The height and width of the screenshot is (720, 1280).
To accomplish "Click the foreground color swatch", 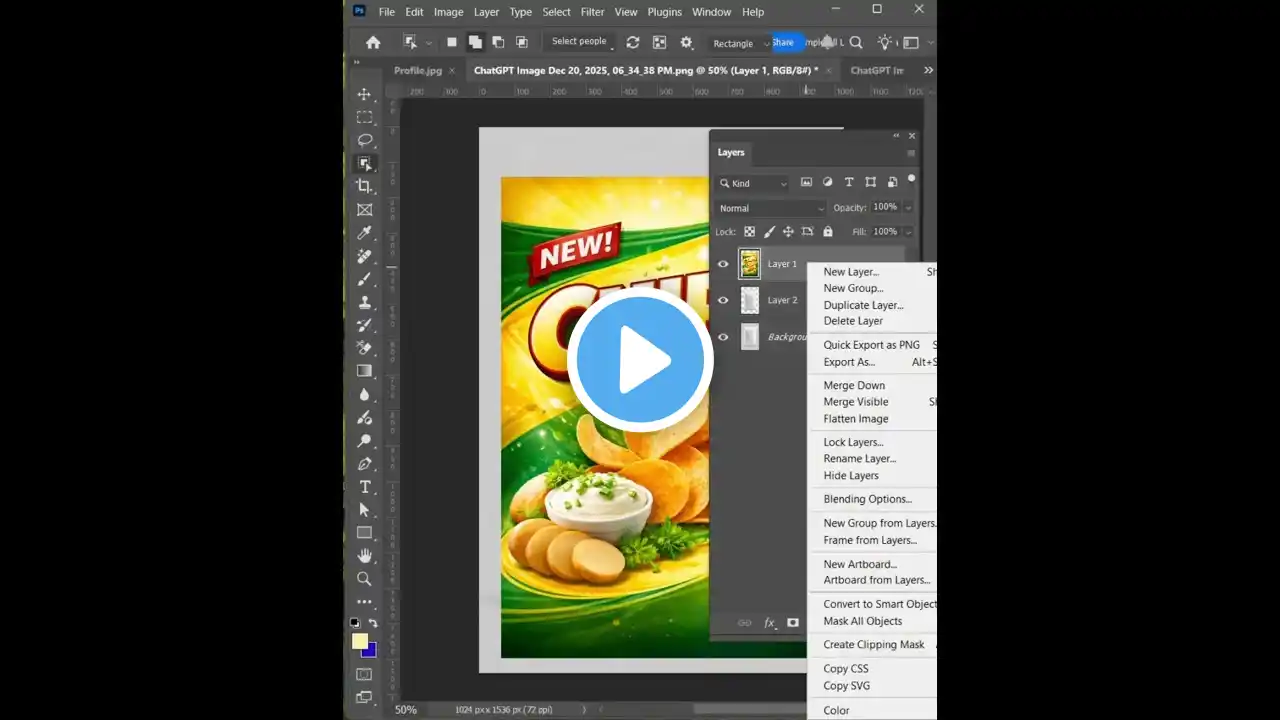I will [360, 641].
